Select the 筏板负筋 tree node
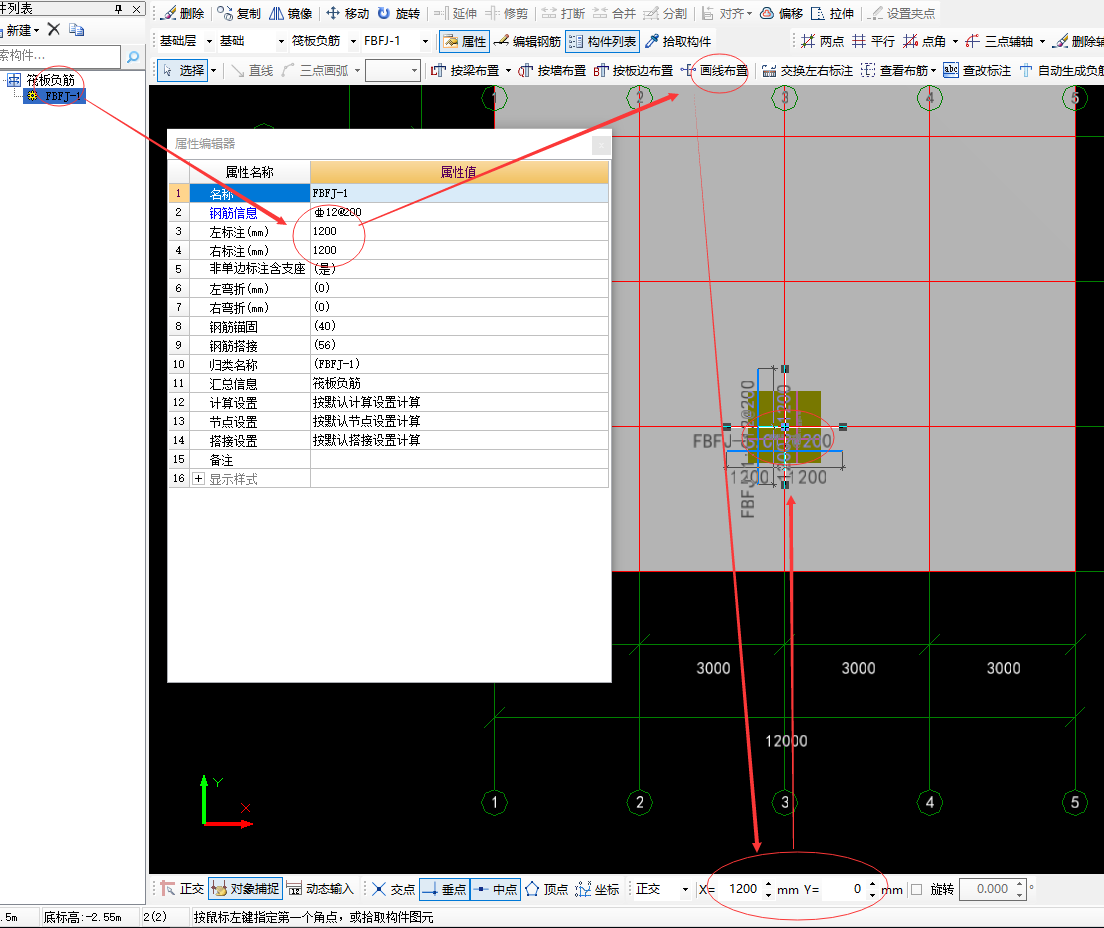The image size is (1104, 928). coord(51,80)
